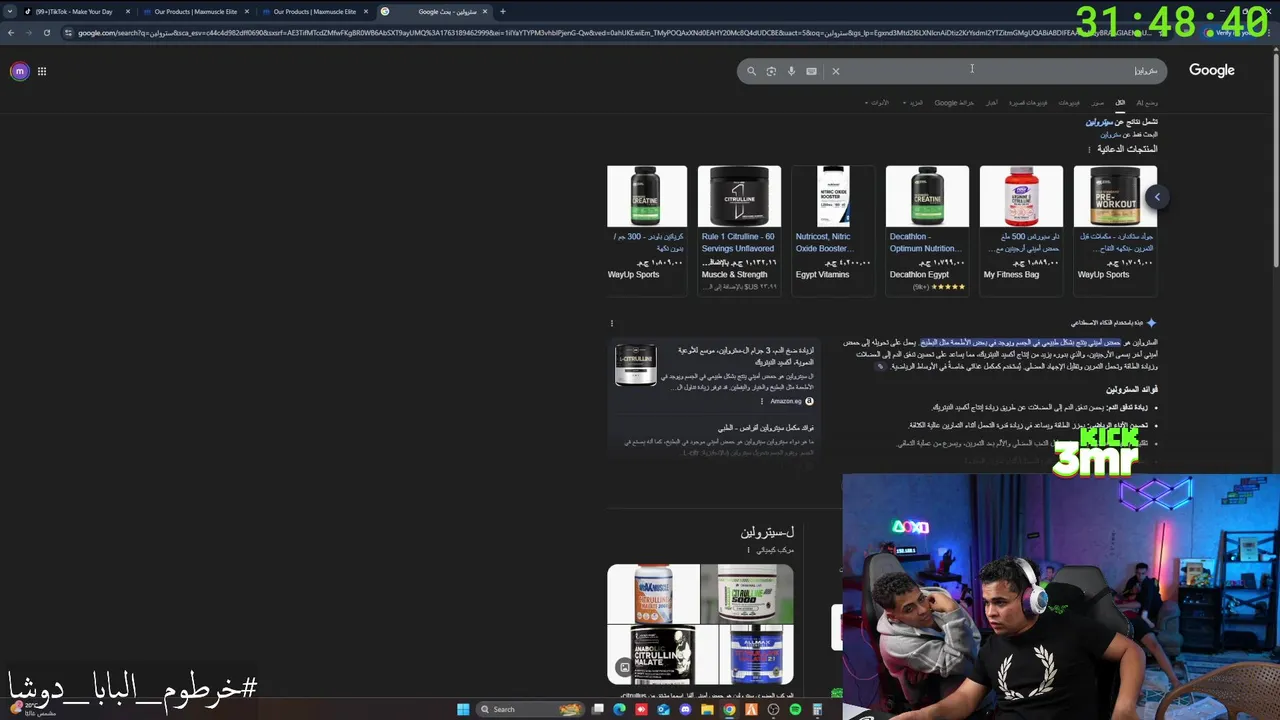
Task: Reload the page with the refresh icon
Action: click(x=46, y=32)
